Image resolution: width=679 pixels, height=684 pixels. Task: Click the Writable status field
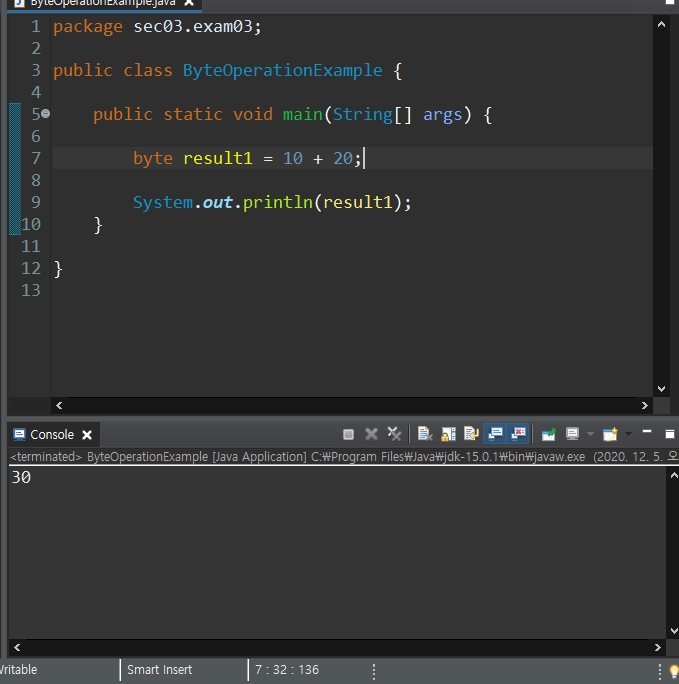[18, 670]
